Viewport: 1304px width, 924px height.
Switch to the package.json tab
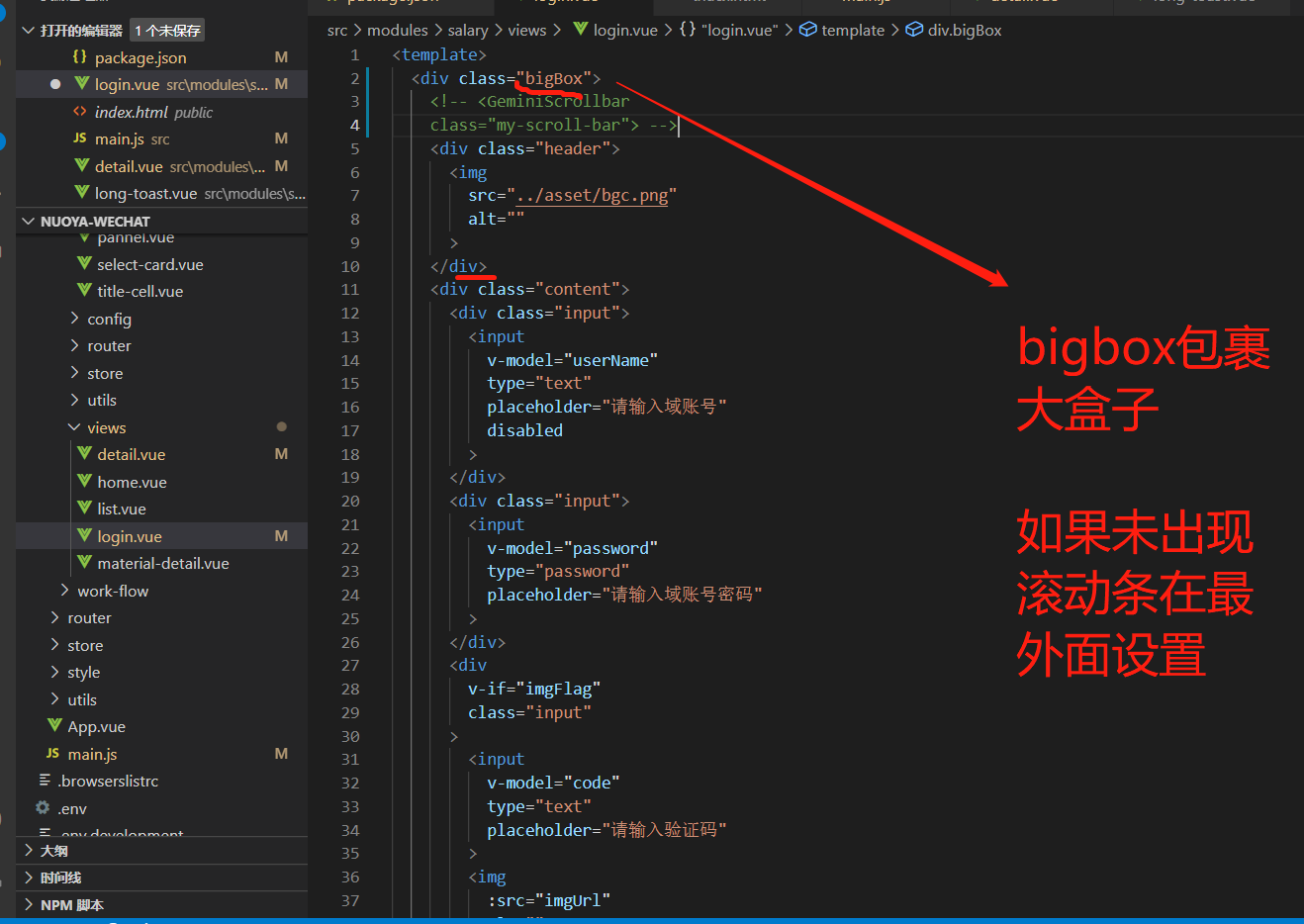coord(396,3)
